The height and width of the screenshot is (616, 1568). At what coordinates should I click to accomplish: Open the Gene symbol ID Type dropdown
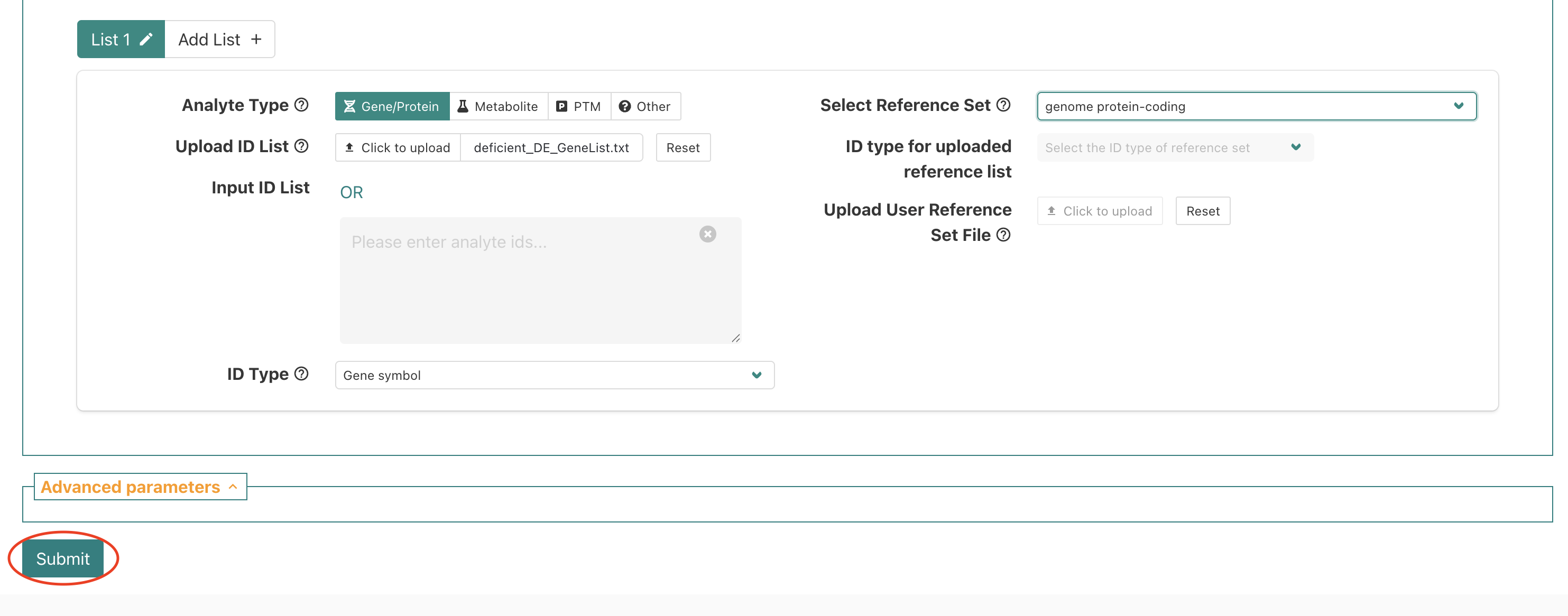pyautogui.click(x=554, y=375)
